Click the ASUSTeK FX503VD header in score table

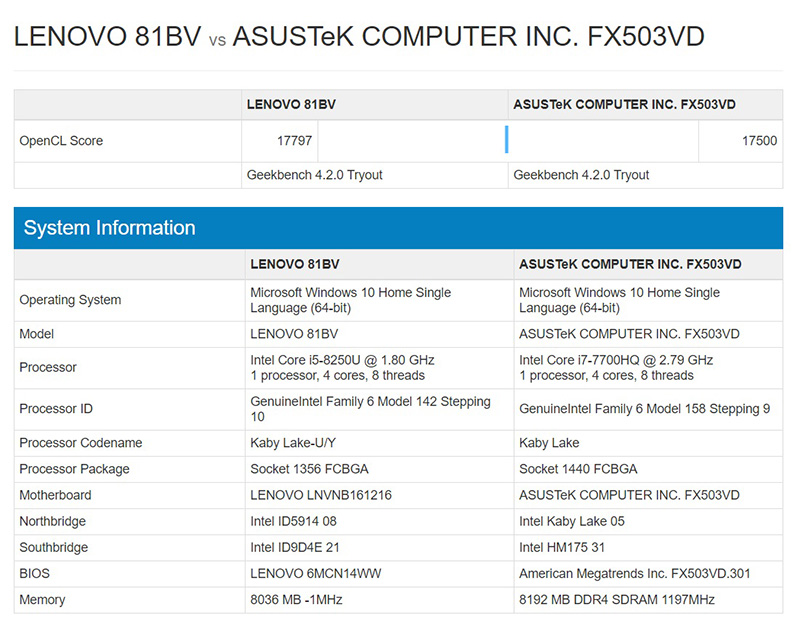624,104
